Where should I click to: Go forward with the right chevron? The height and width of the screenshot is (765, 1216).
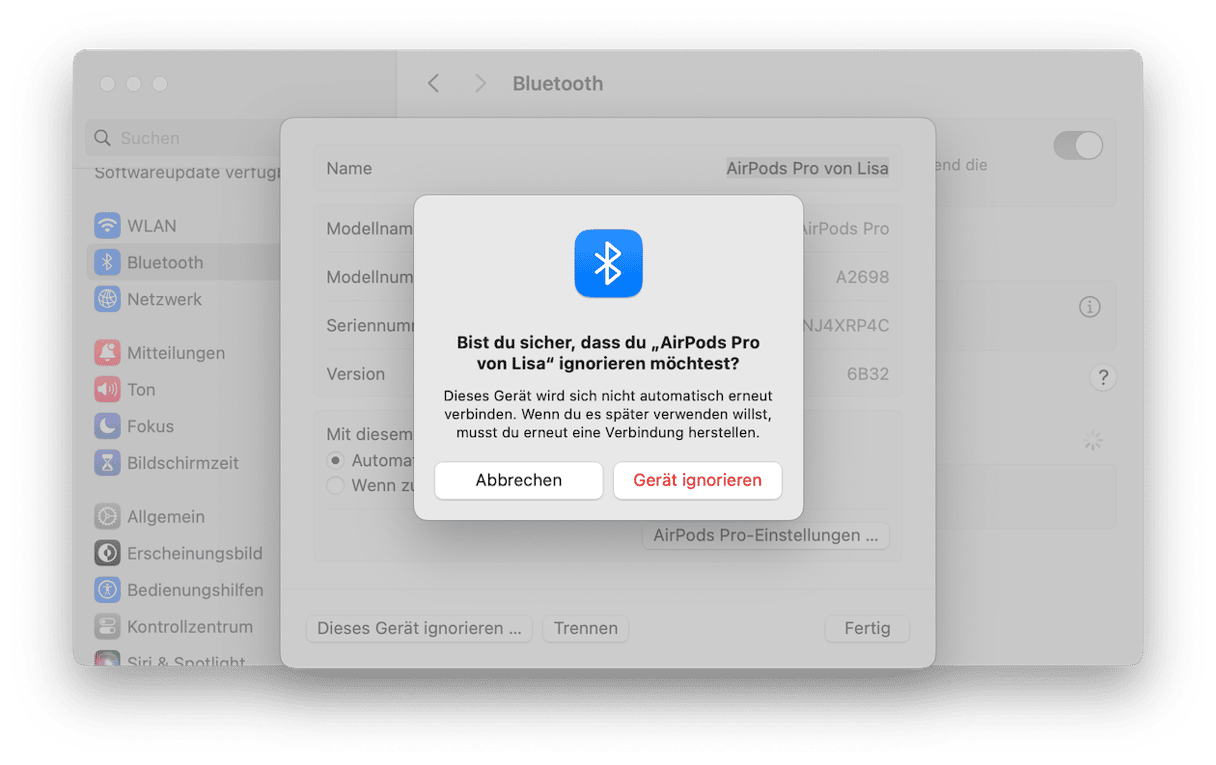point(480,83)
